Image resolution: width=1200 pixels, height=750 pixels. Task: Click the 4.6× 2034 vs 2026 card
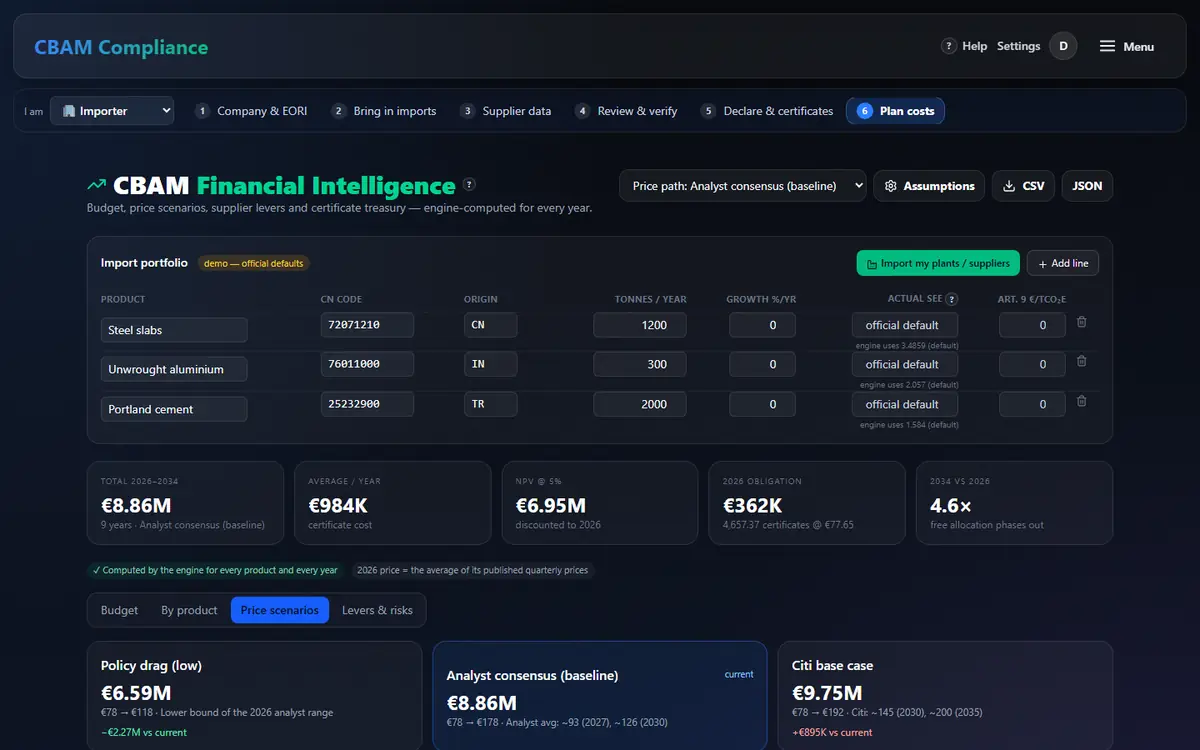point(1014,503)
